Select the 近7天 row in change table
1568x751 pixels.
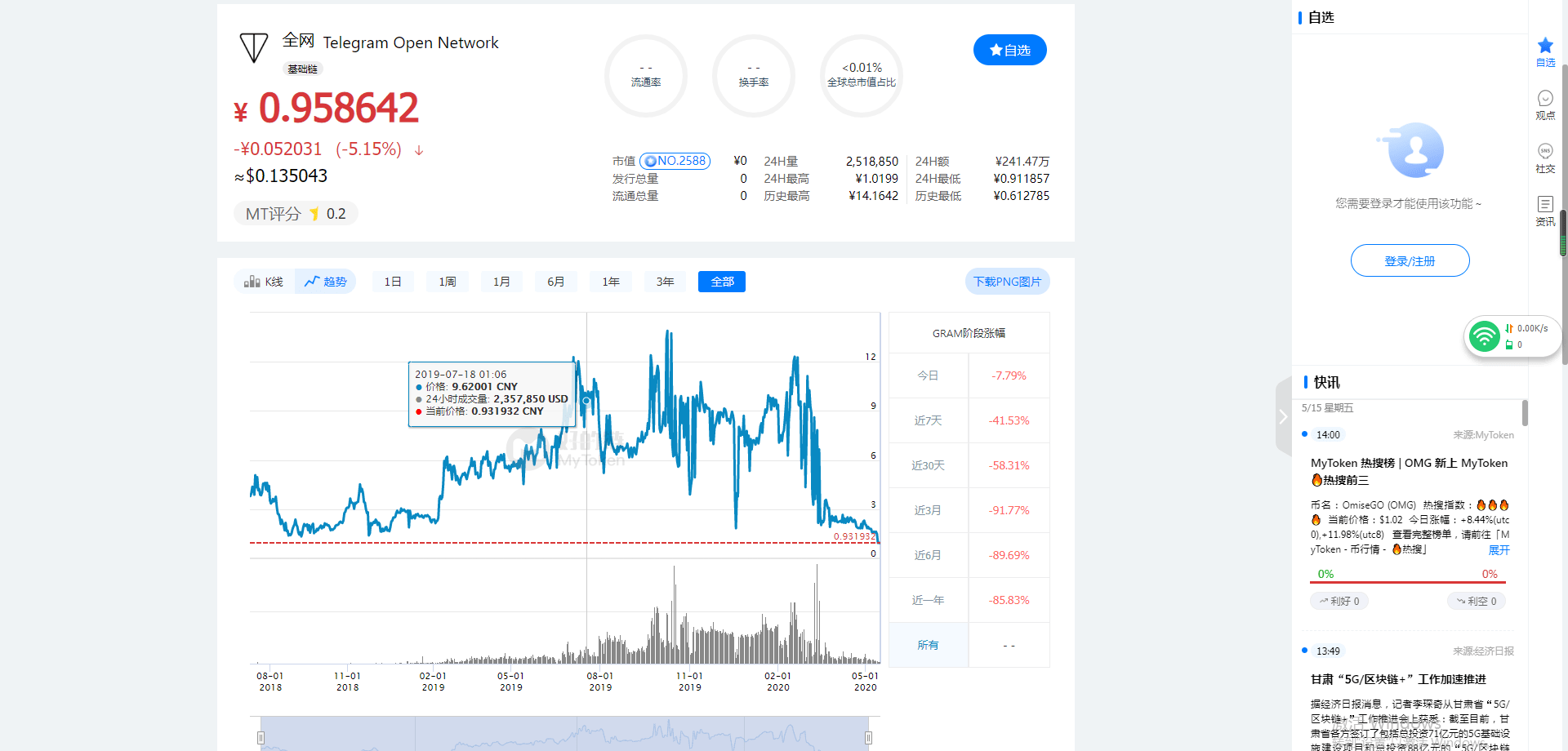(x=969, y=420)
